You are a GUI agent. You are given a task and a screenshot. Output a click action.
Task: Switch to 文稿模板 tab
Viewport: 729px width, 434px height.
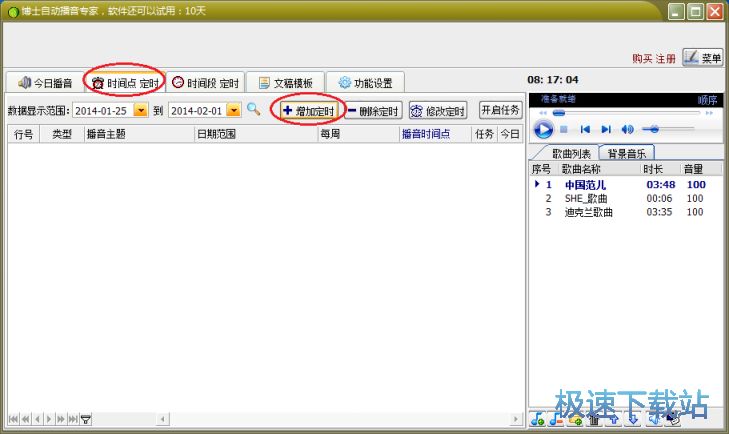coord(285,83)
